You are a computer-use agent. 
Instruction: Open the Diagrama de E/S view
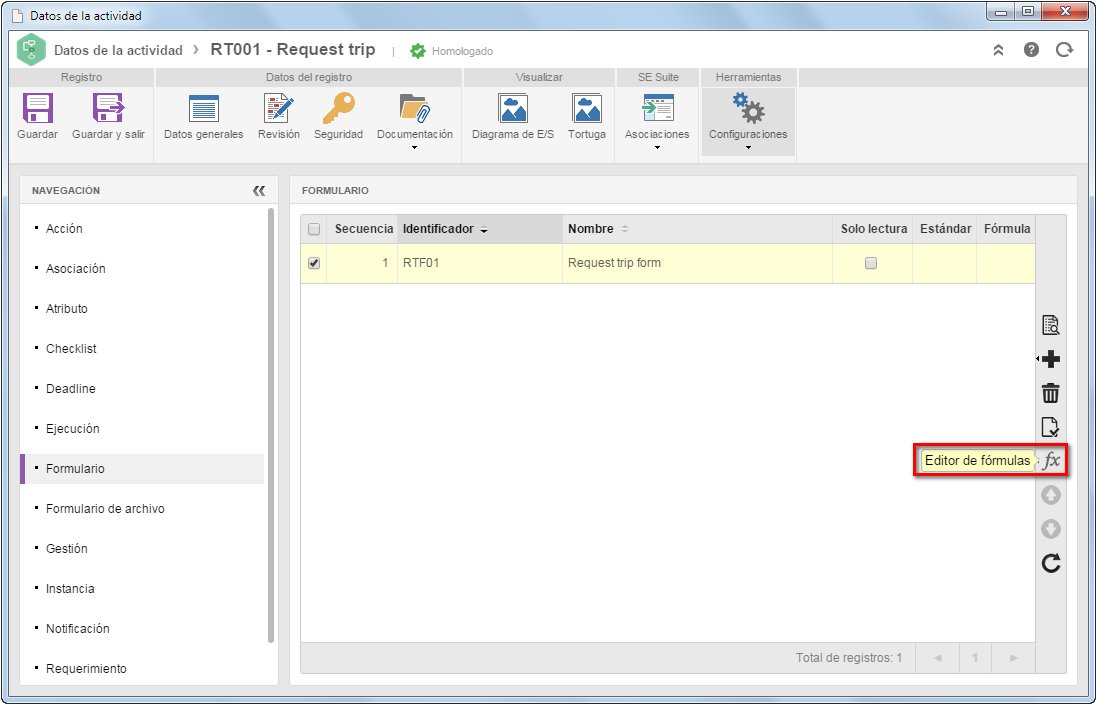click(x=513, y=108)
